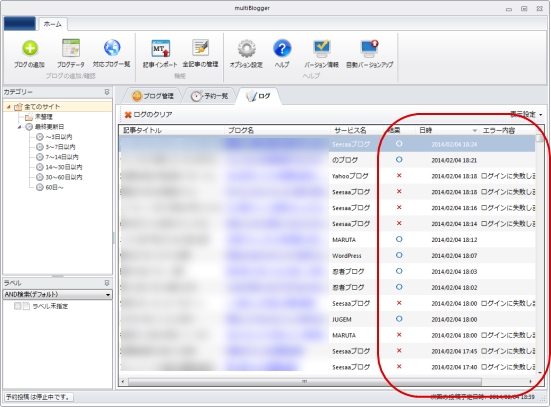Open ブログデータ from the ribbon
This screenshot has width=551, height=407.
(x=71, y=53)
